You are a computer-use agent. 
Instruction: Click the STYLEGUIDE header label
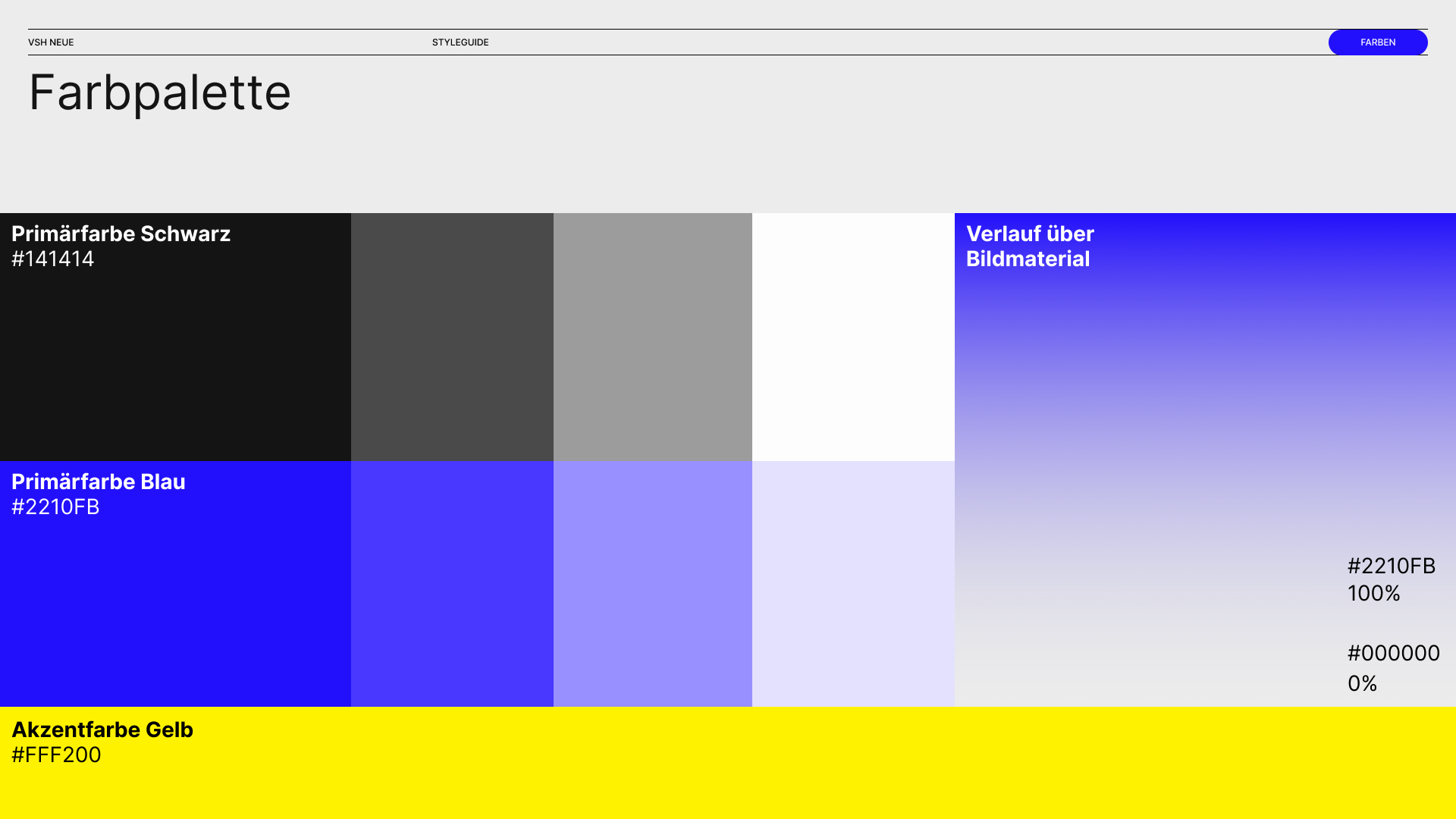460,42
